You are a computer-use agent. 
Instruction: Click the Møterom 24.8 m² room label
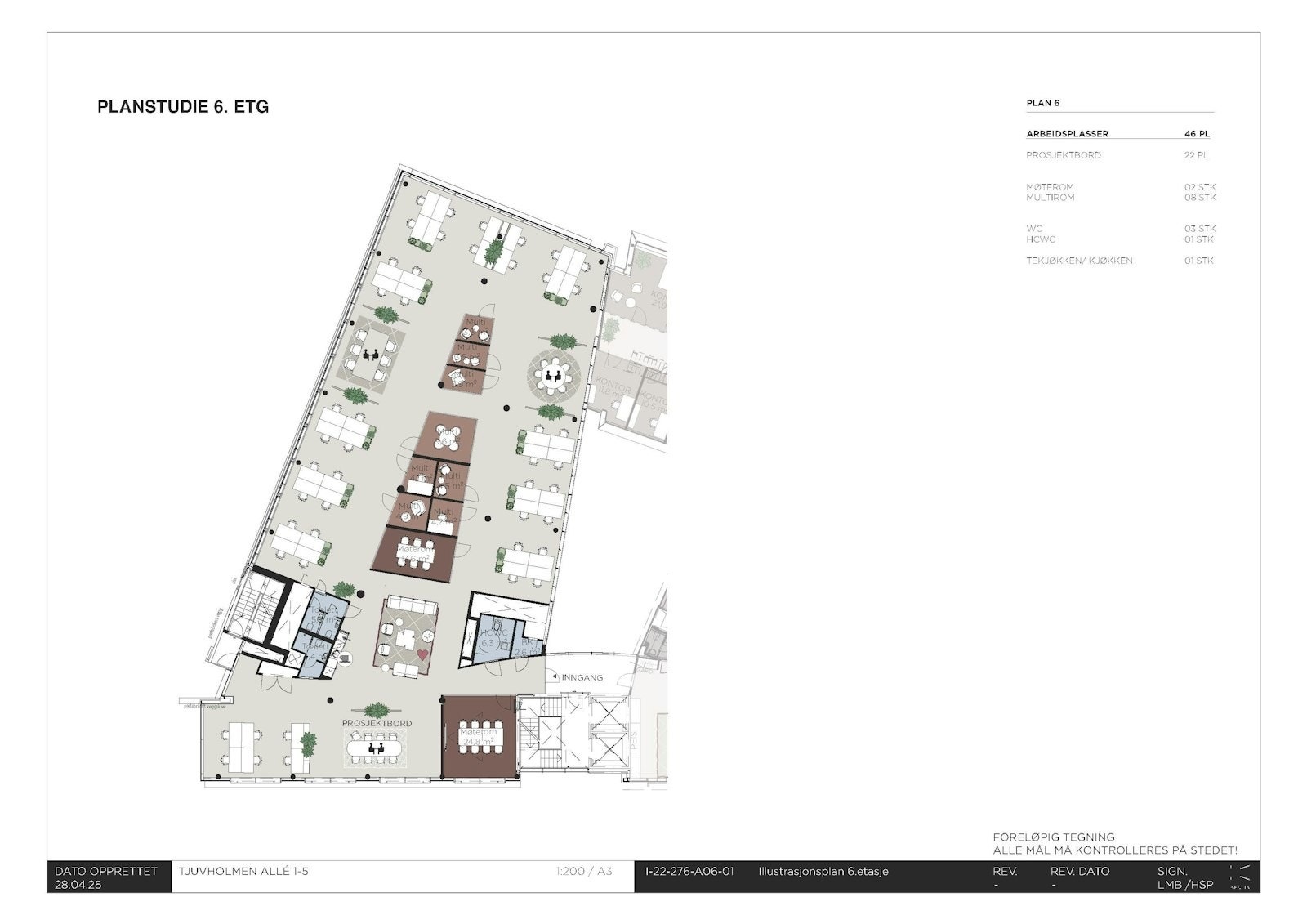pyautogui.click(x=478, y=737)
